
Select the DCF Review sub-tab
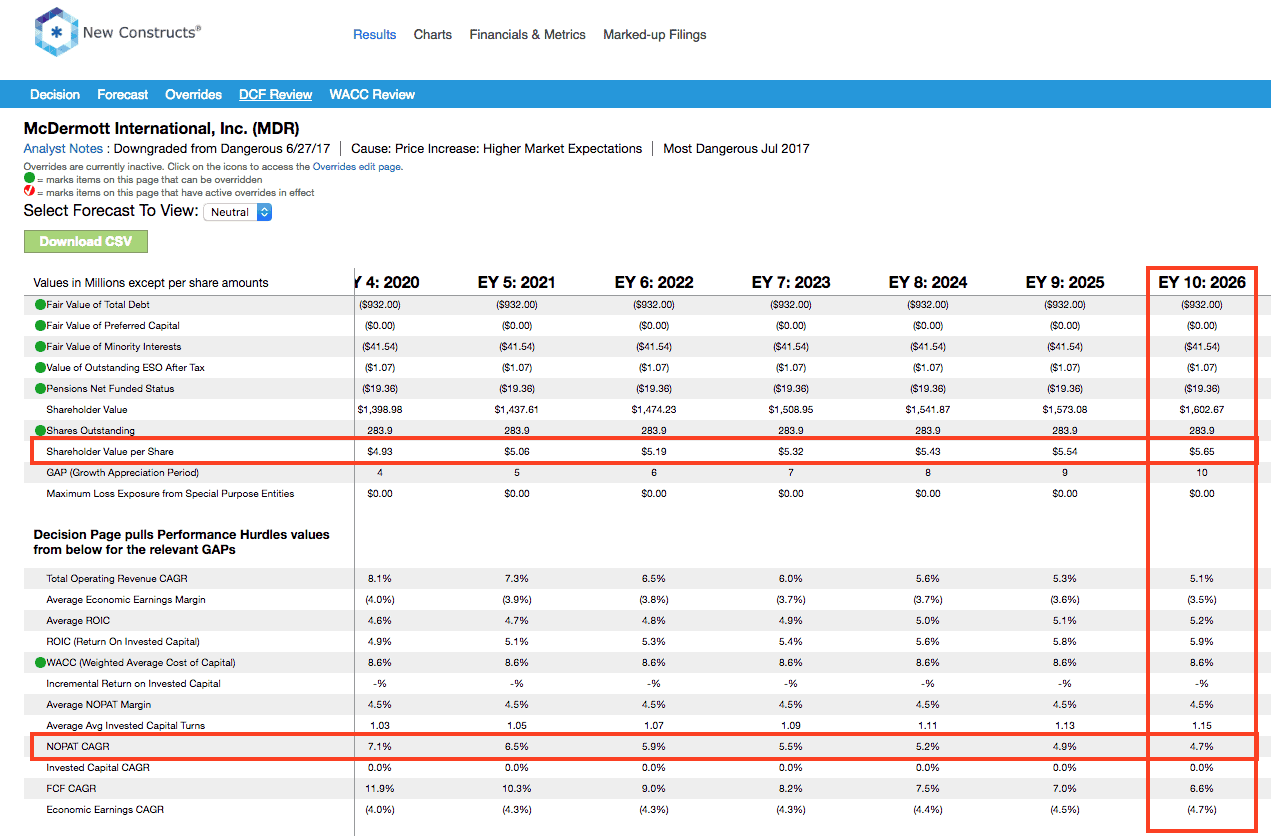276,95
